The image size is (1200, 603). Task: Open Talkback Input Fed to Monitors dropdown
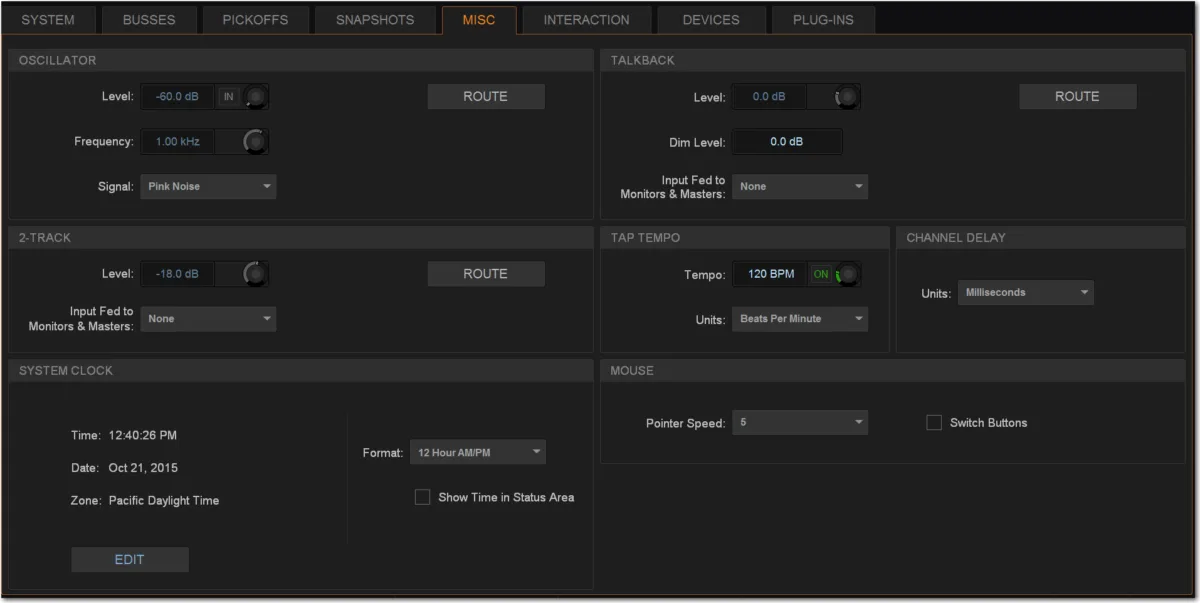click(x=800, y=186)
